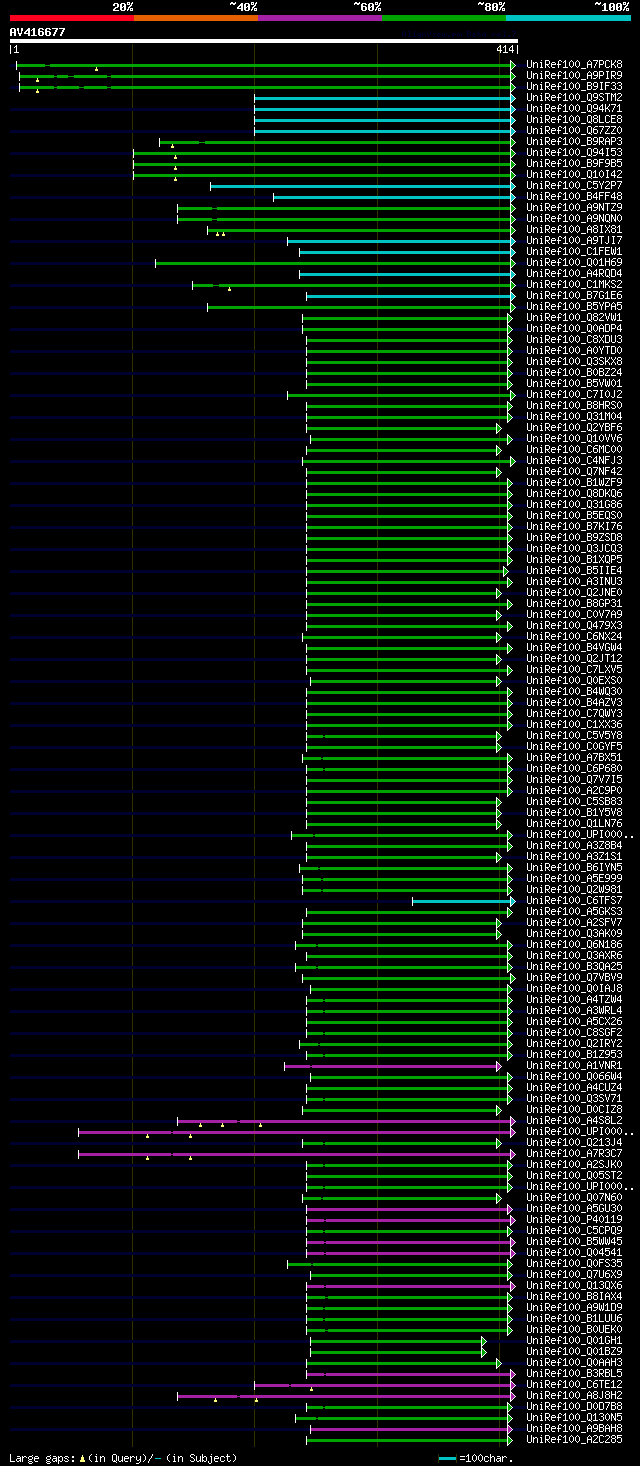Click label UniRef100_Q13QX6
The height and width of the screenshot is (1466, 640).
click(x=574, y=1285)
